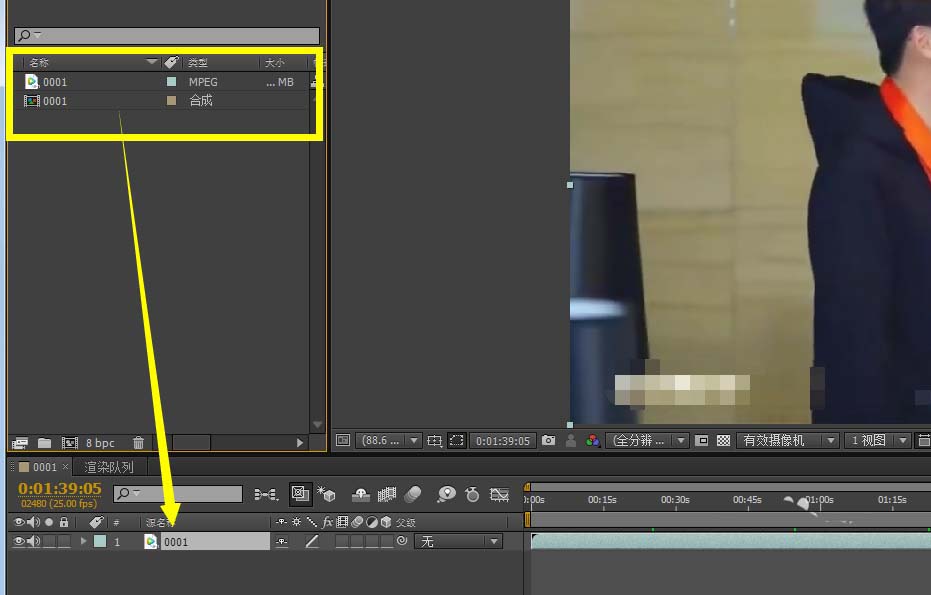Open project color depth setting 8 bpc

(x=100, y=443)
